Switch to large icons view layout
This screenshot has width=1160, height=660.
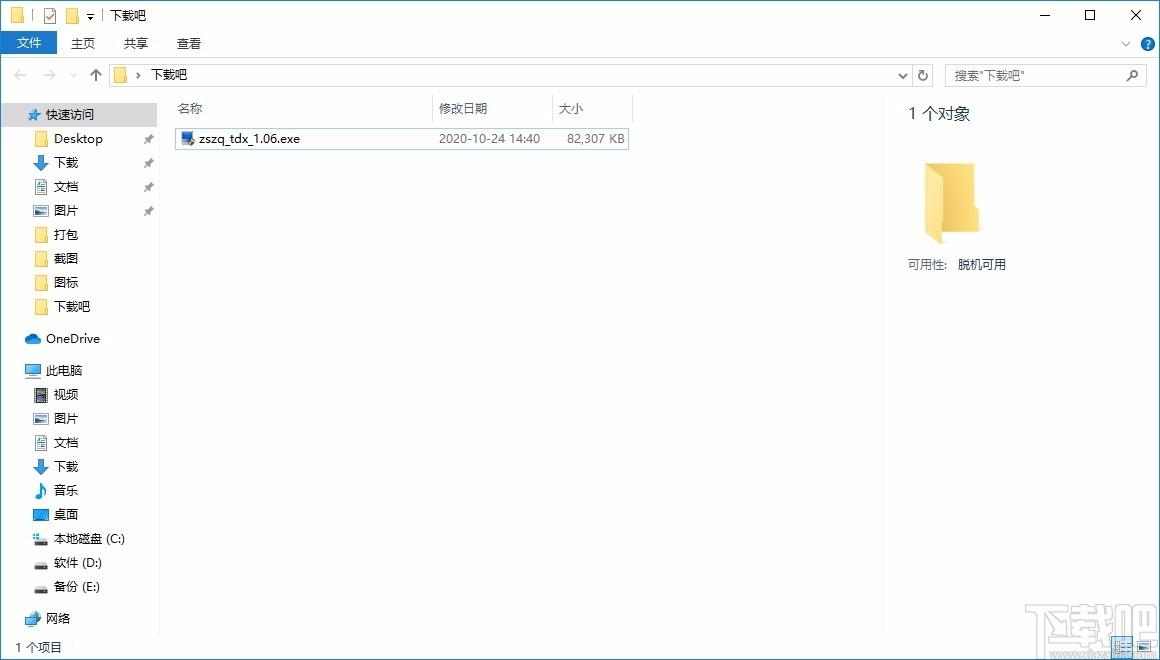(x=1144, y=647)
